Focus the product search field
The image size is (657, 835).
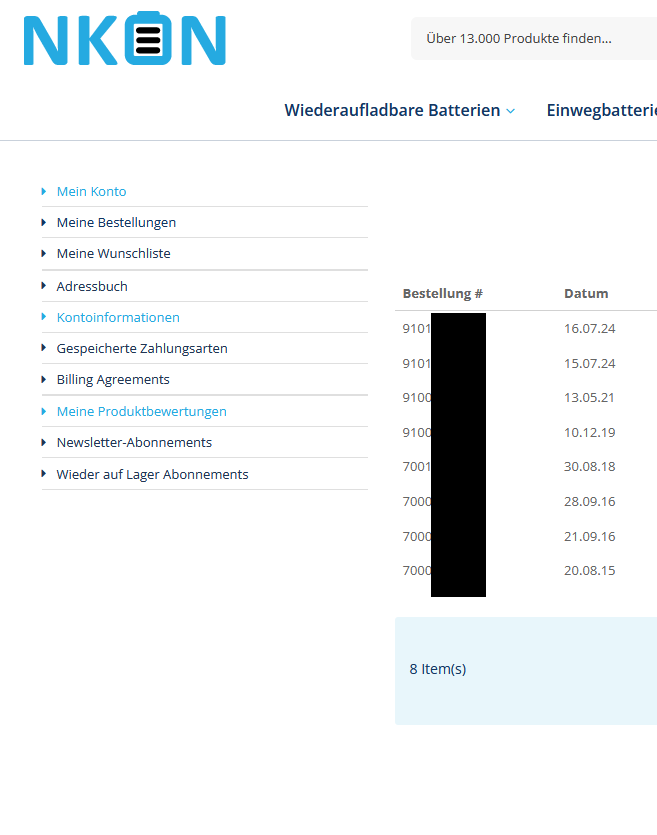(x=530, y=39)
